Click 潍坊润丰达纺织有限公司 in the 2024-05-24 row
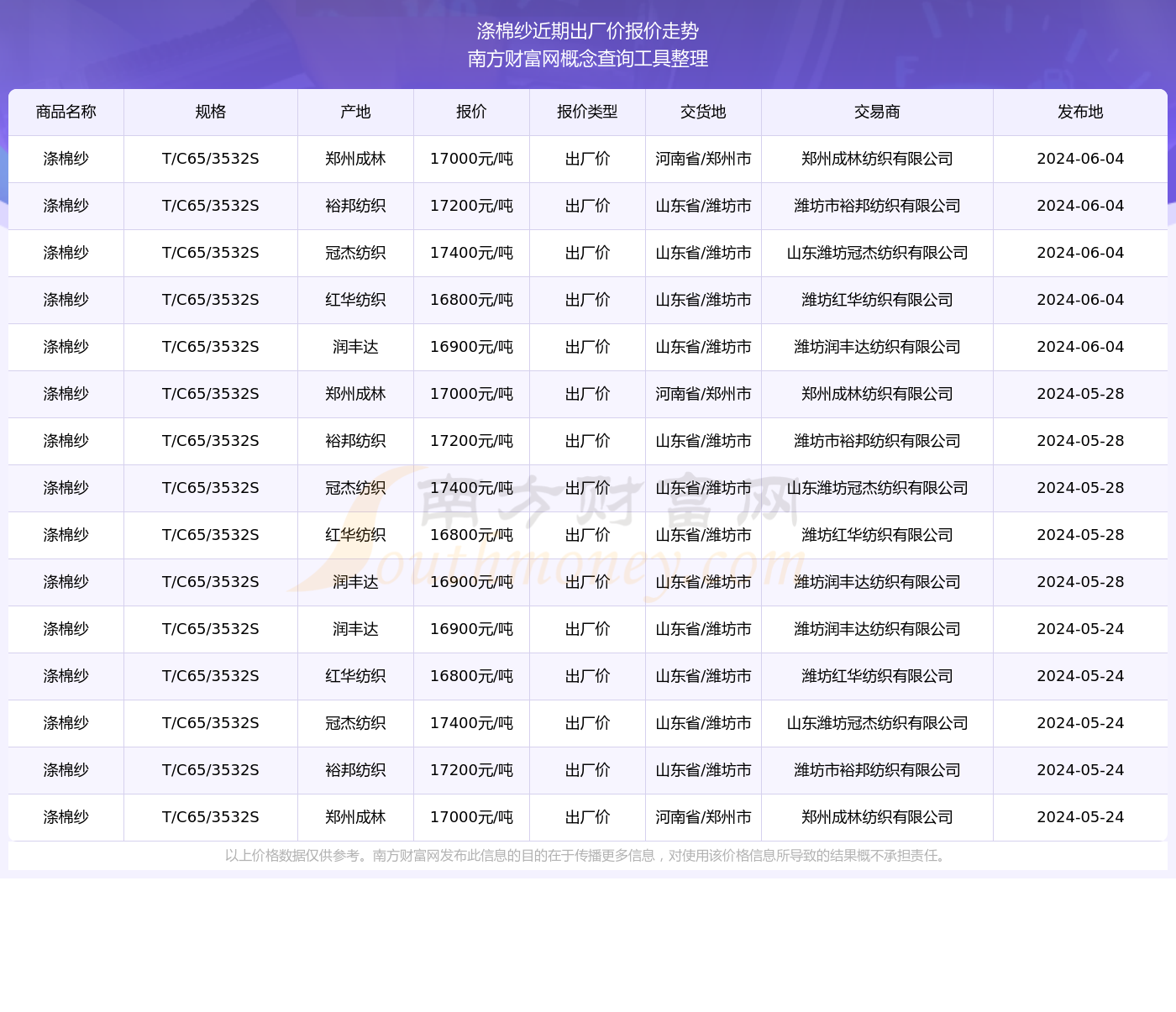This screenshot has width=1176, height=1012. pyautogui.click(x=877, y=629)
